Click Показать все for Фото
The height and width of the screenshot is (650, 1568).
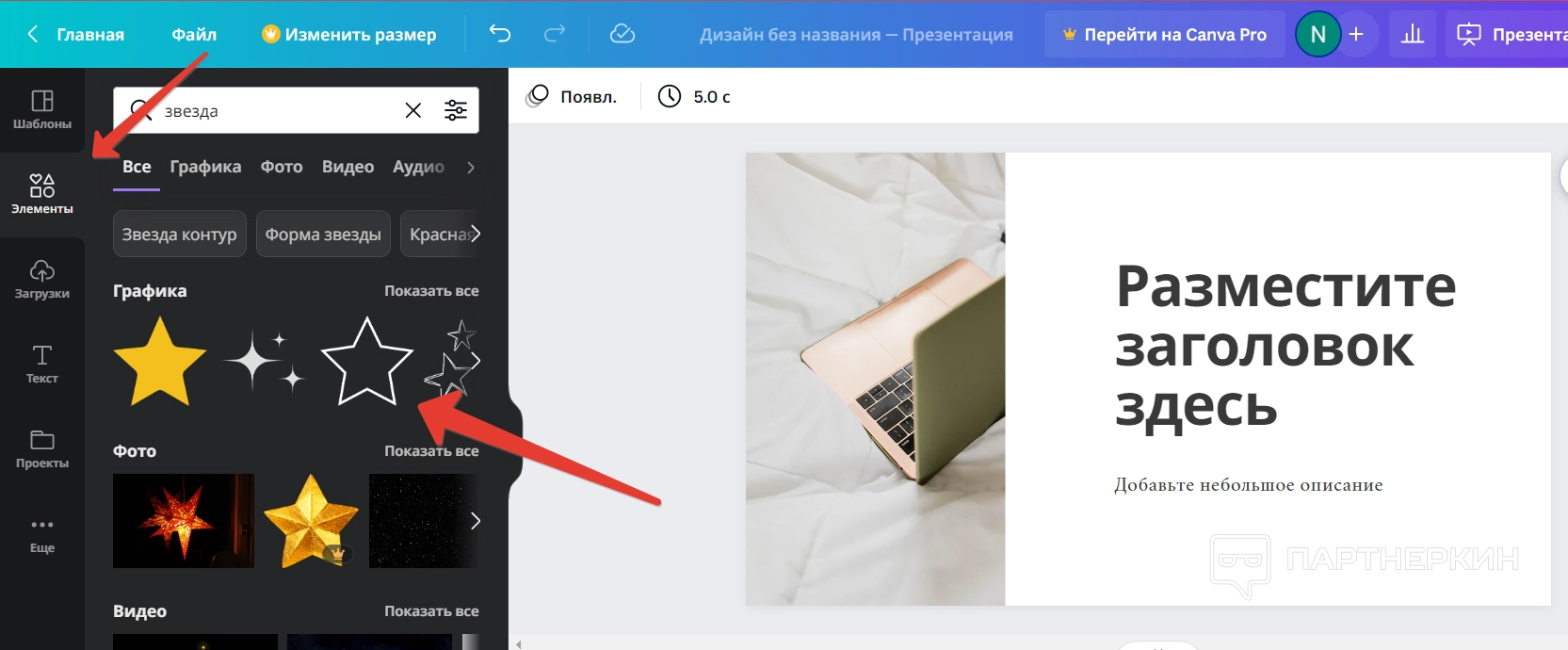[431, 451]
